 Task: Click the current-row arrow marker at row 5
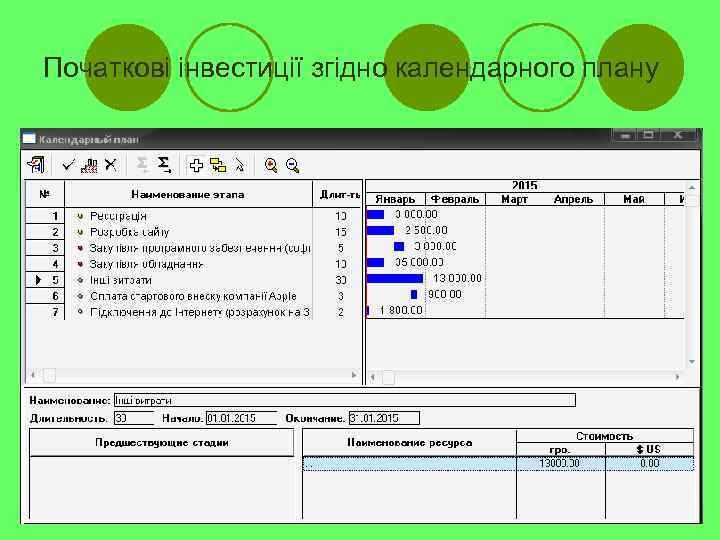click(39, 280)
